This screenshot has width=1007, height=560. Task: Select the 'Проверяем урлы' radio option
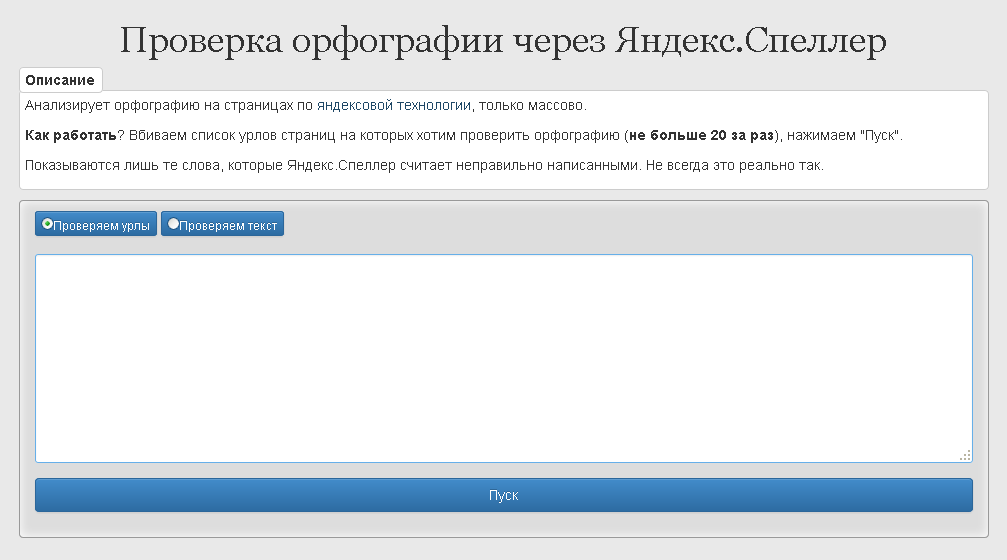click(96, 224)
